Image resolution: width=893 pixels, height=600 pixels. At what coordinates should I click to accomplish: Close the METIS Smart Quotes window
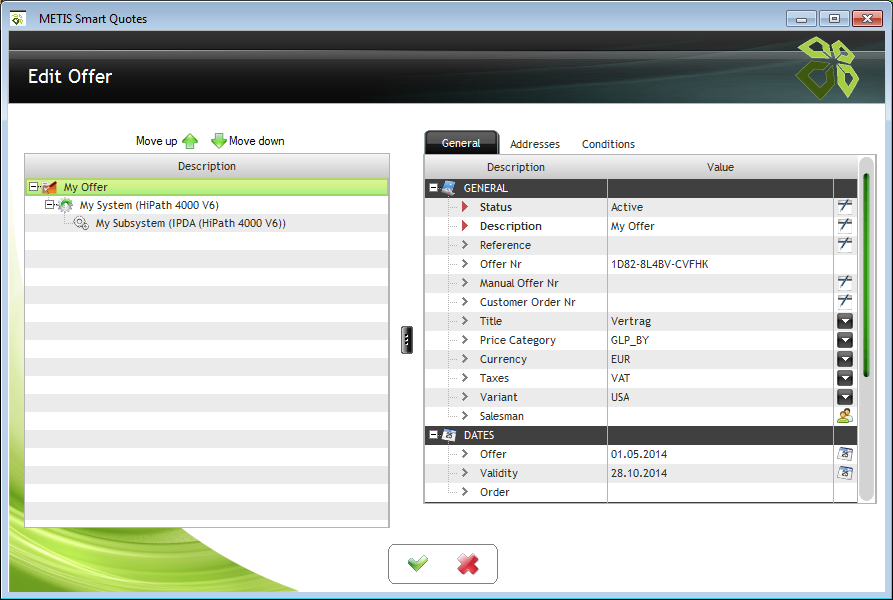coord(867,19)
